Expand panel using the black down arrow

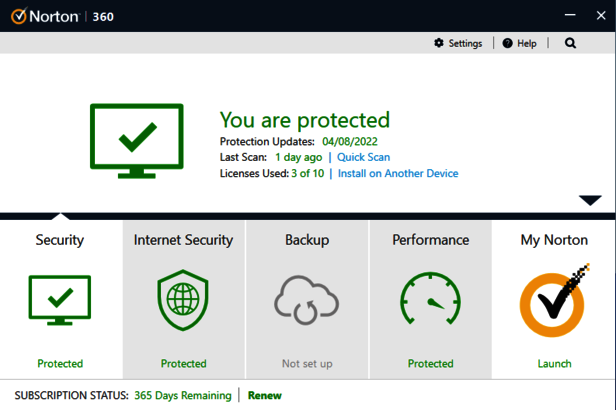(590, 200)
